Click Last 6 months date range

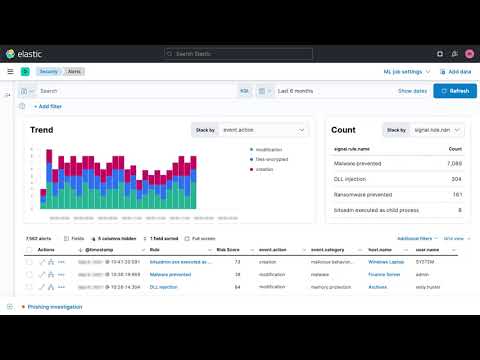[x=295, y=91]
